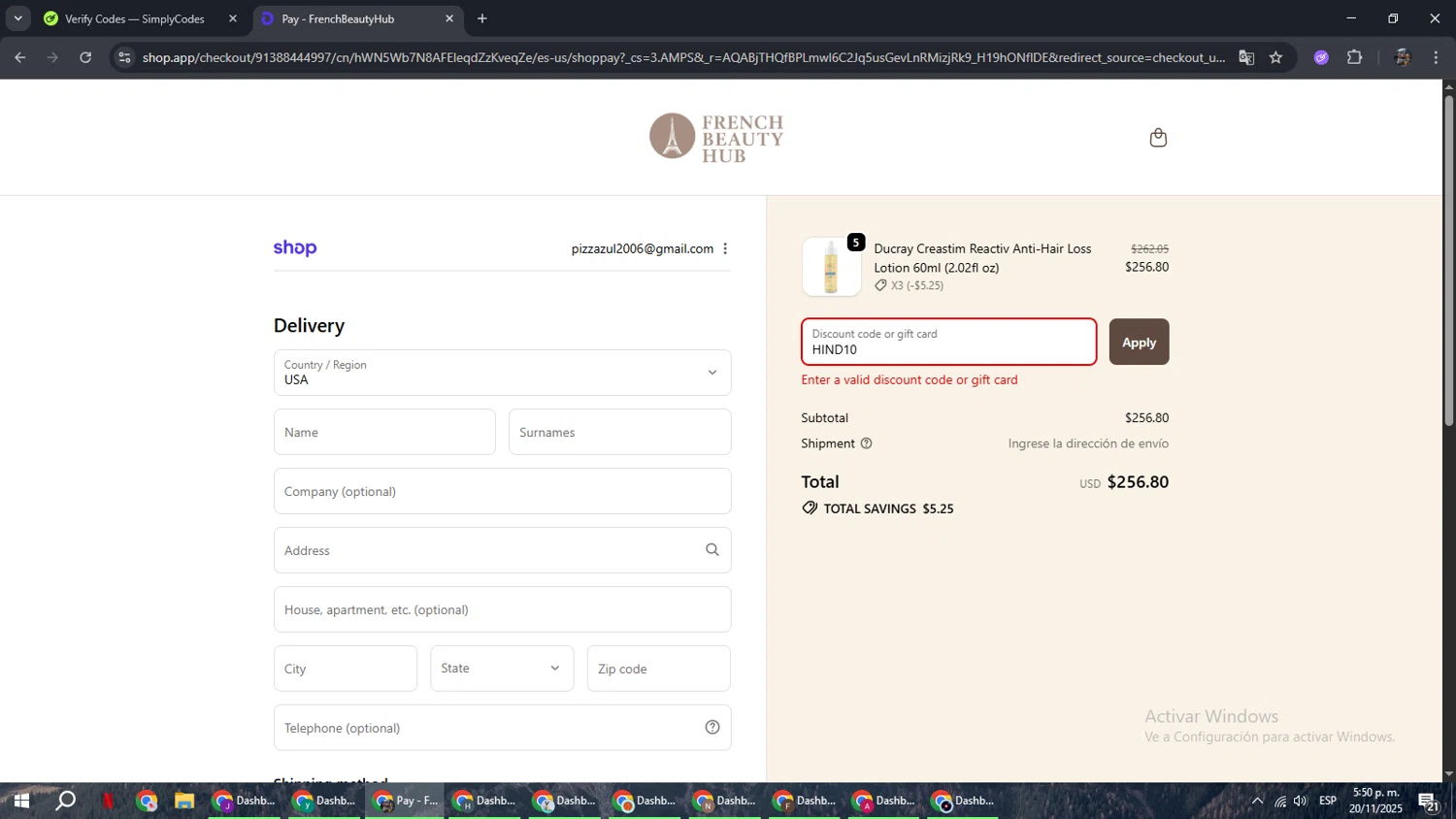The width and height of the screenshot is (1456, 819).
Task: Click the Company (optional) field
Action: coord(502,491)
